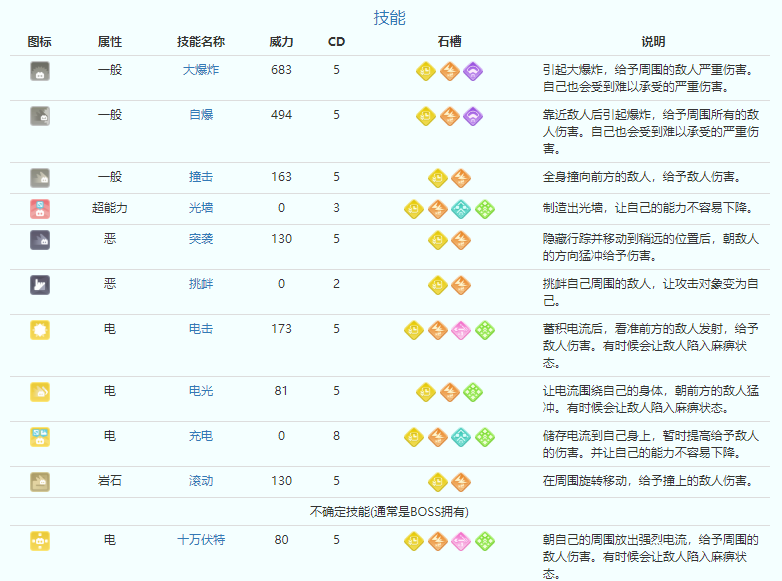Click the purple stone slot in 大爆炸 row

click(473, 71)
